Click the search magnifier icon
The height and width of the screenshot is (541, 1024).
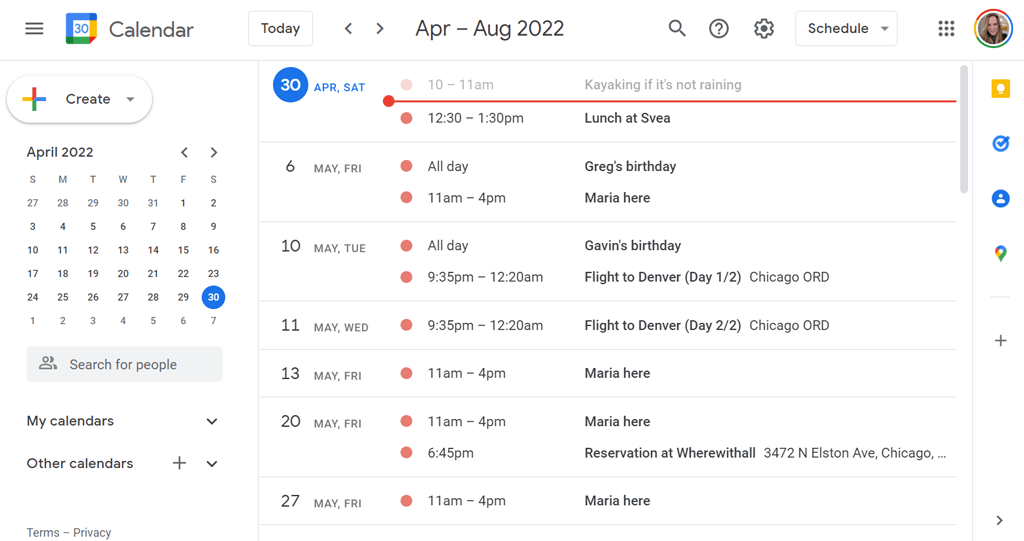pos(677,28)
